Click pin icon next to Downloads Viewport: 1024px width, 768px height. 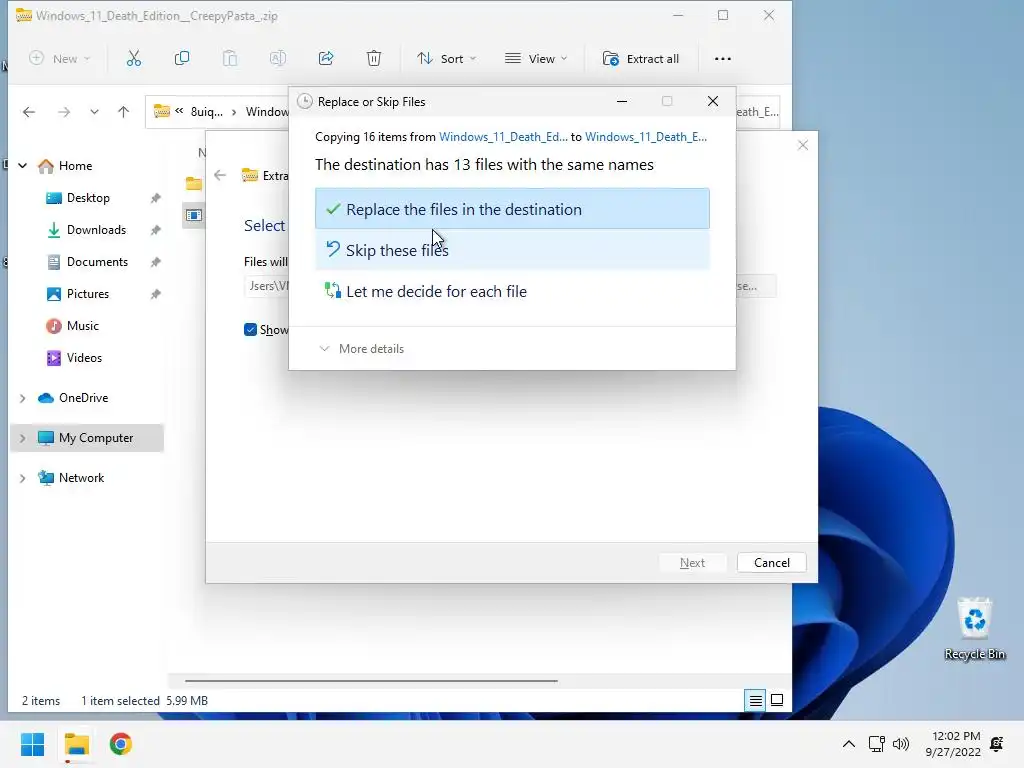tap(155, 230)
